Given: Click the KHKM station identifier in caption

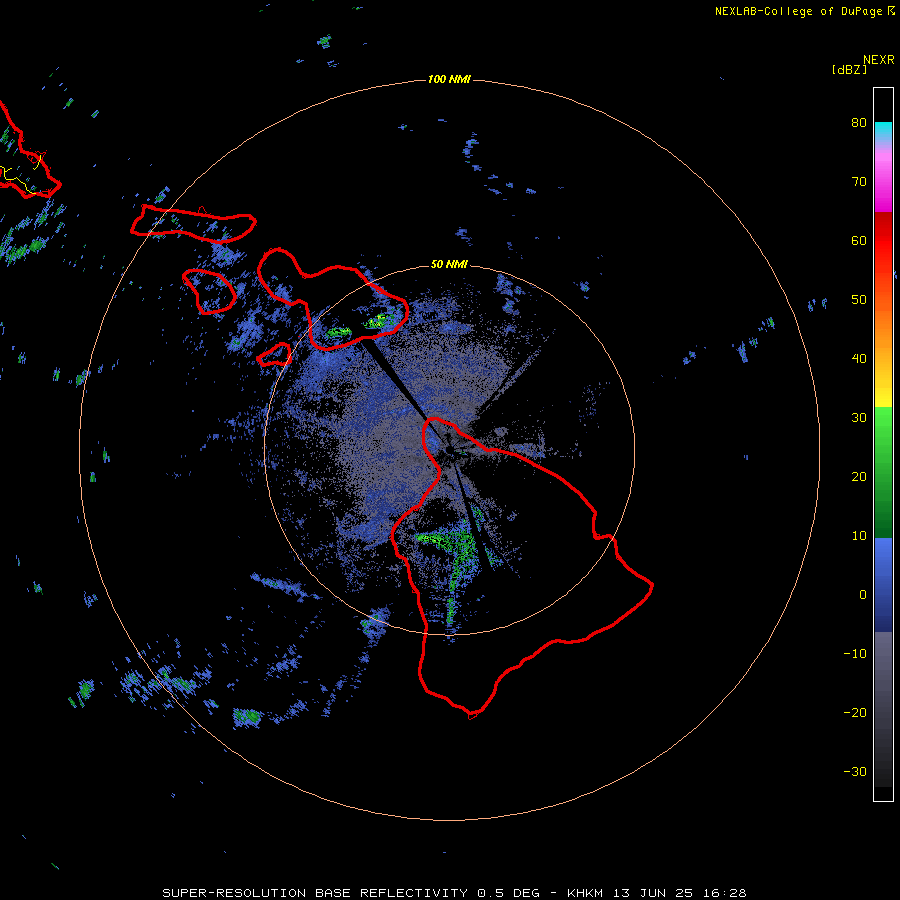Looking at the screenshot, I should tap(584, 893).
